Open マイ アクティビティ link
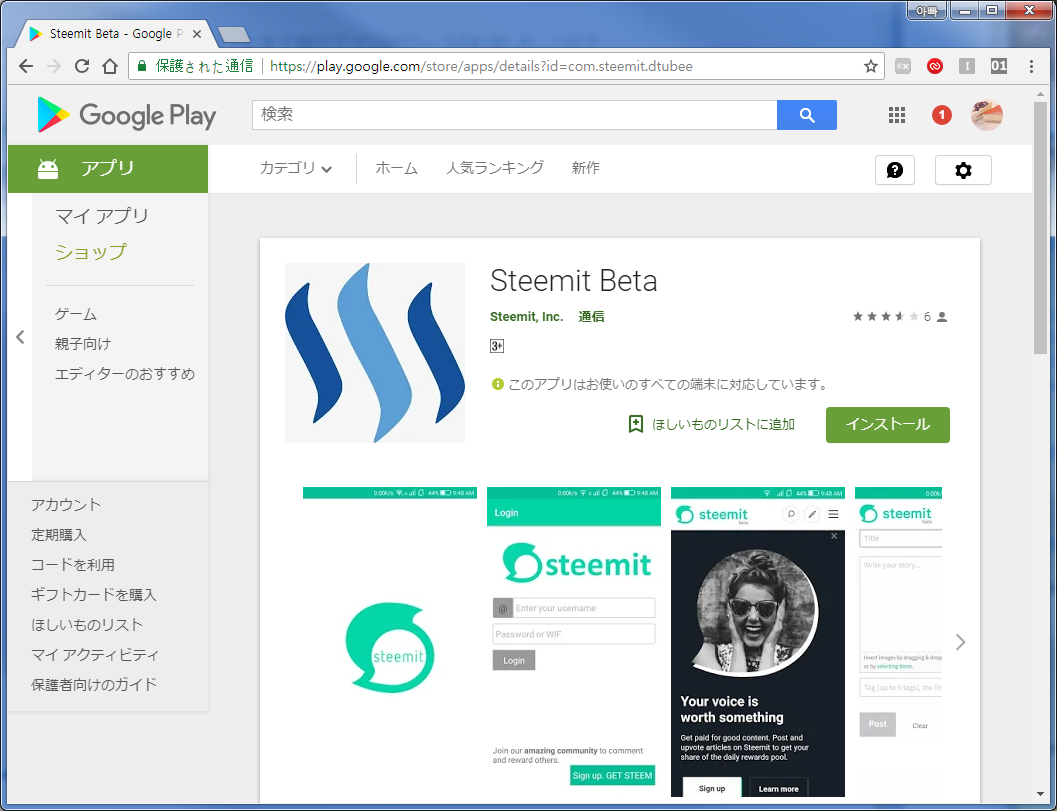The image size is (1057, 811). (95, 655)
